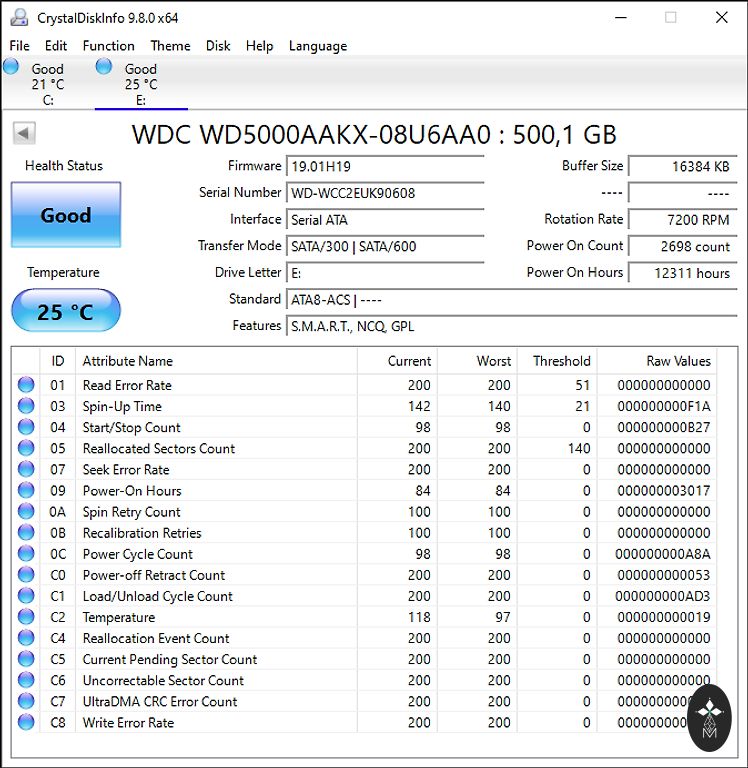Click the Good health status button
The height and width of the screenshot is (768, 748).
pyautogui.click(x=66, y=215)
